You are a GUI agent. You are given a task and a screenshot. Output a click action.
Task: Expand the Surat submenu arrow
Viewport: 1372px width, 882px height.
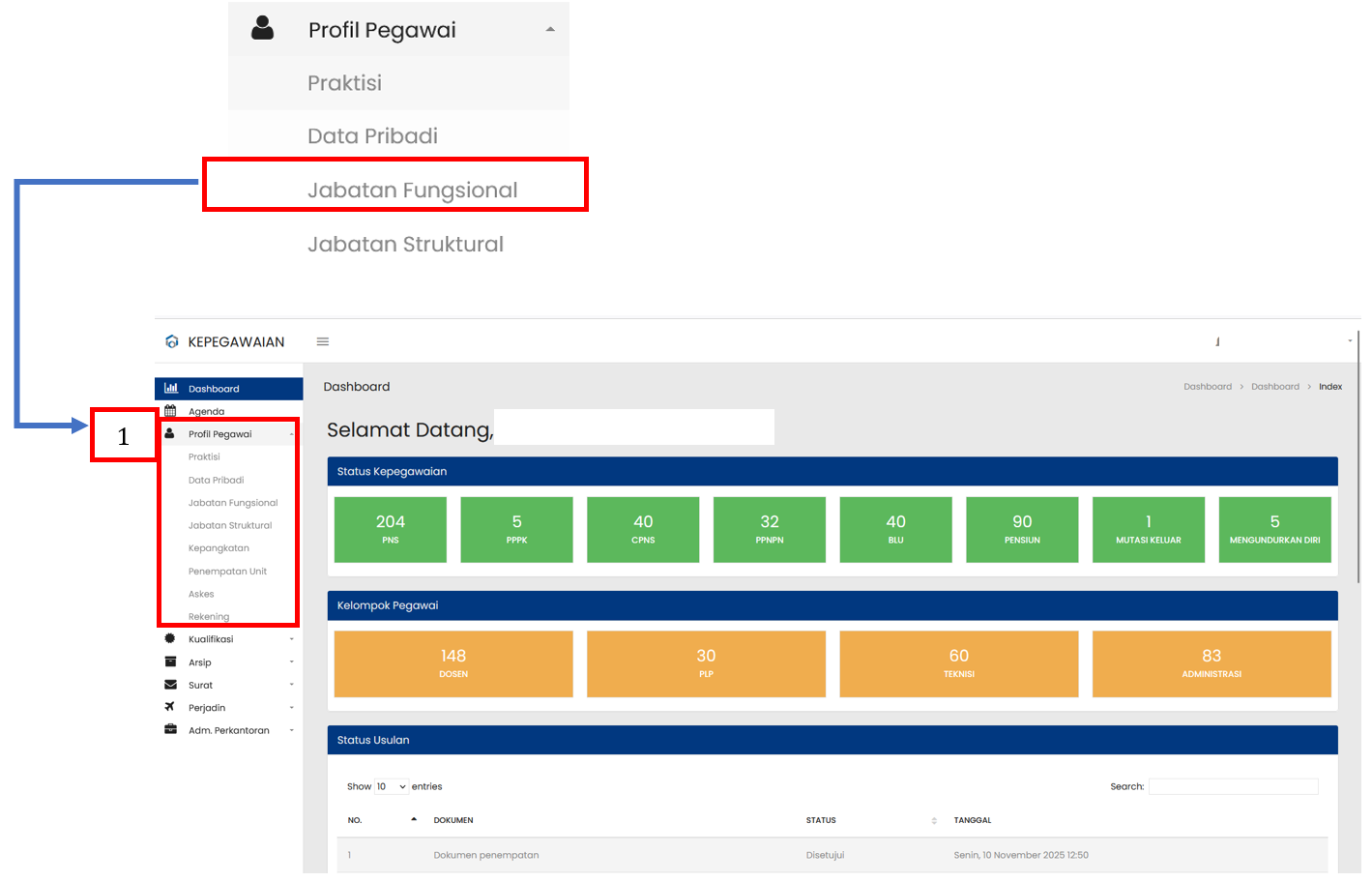coord(291,685)
